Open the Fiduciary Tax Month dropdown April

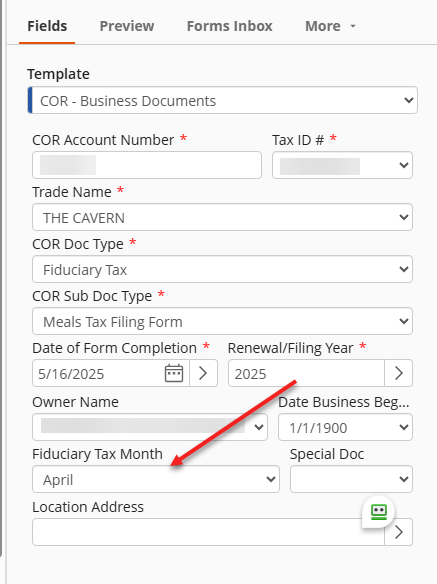coord(156,479)
